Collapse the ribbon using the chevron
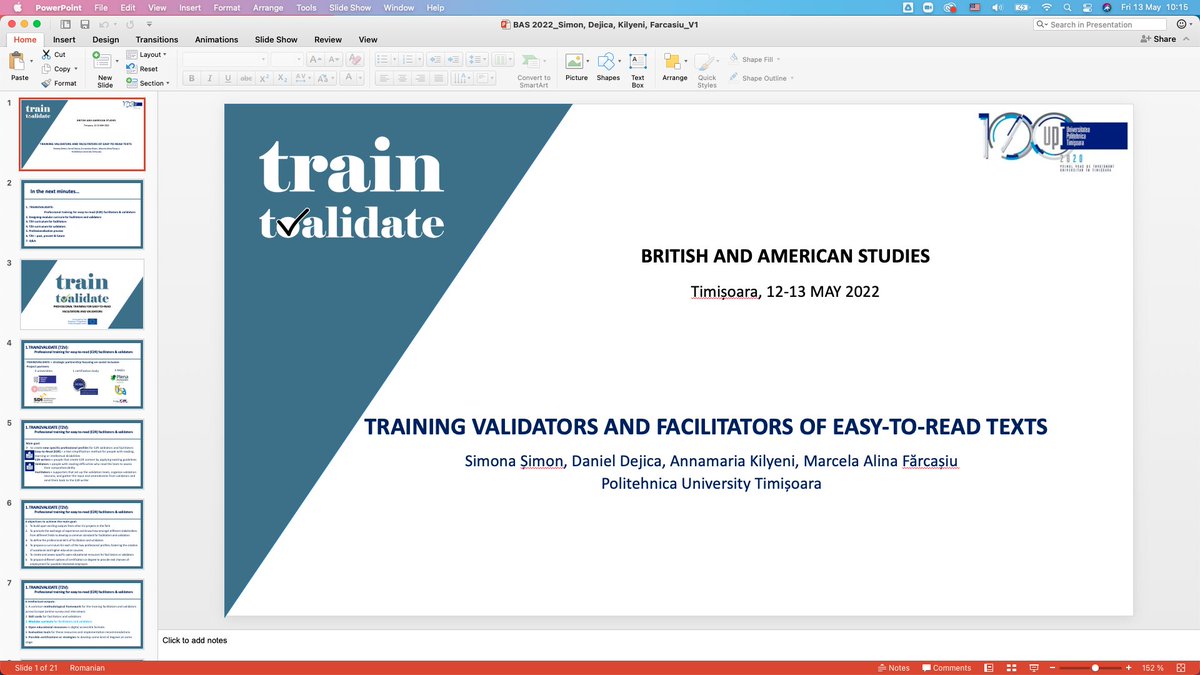Image resolution: width=1200 pixels, height=675 pixels. pyautogui.click(x=1187, y=39)
